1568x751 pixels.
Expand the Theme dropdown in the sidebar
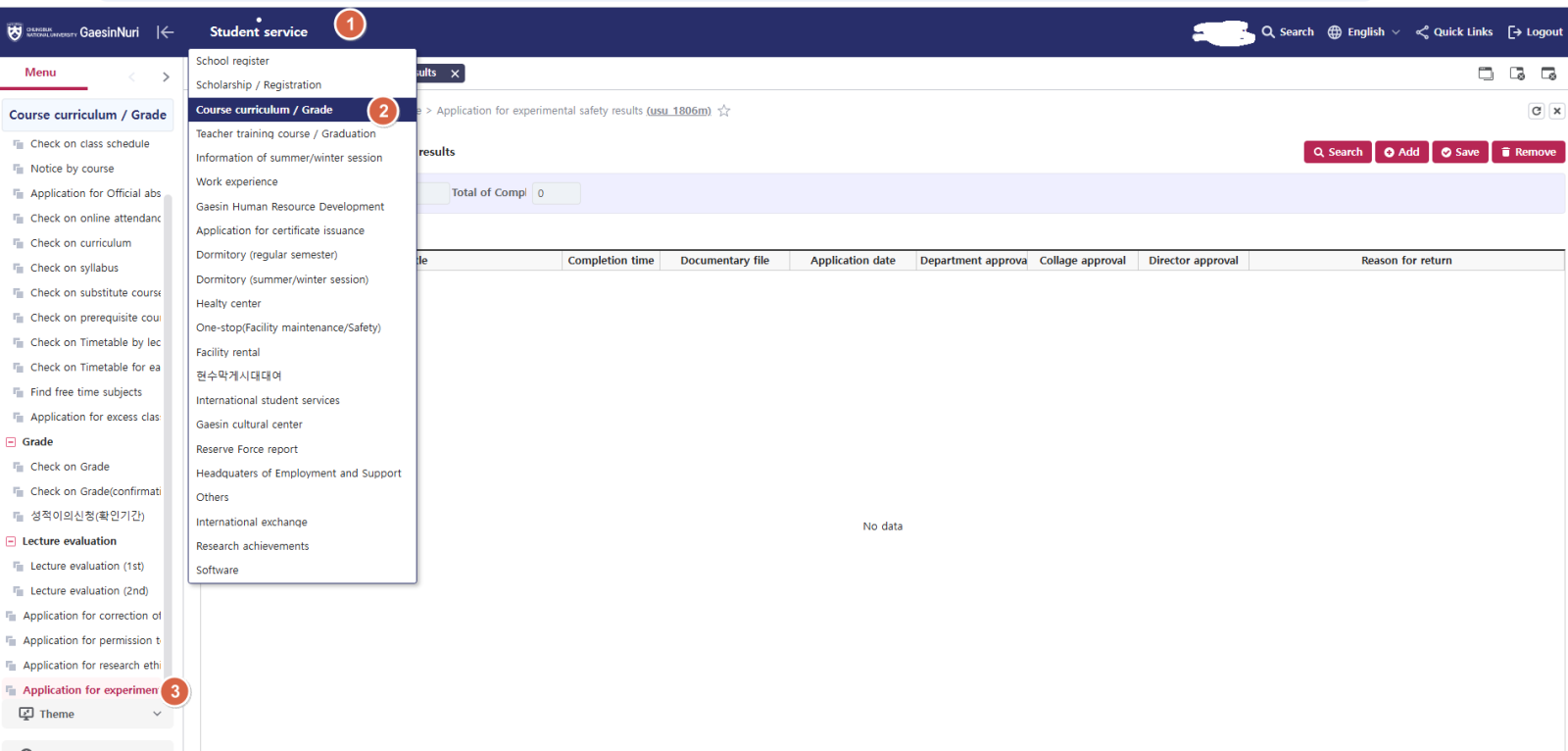pyautogui.click(x=157, y=715)
